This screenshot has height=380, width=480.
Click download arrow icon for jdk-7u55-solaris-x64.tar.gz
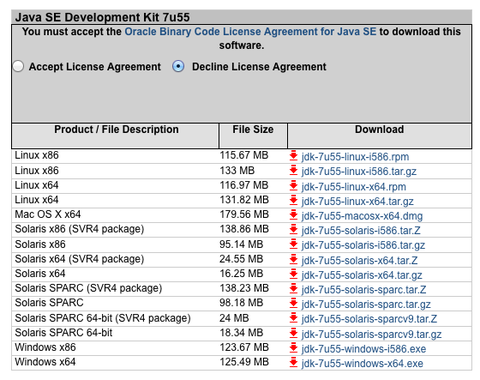tap(293, 274)
